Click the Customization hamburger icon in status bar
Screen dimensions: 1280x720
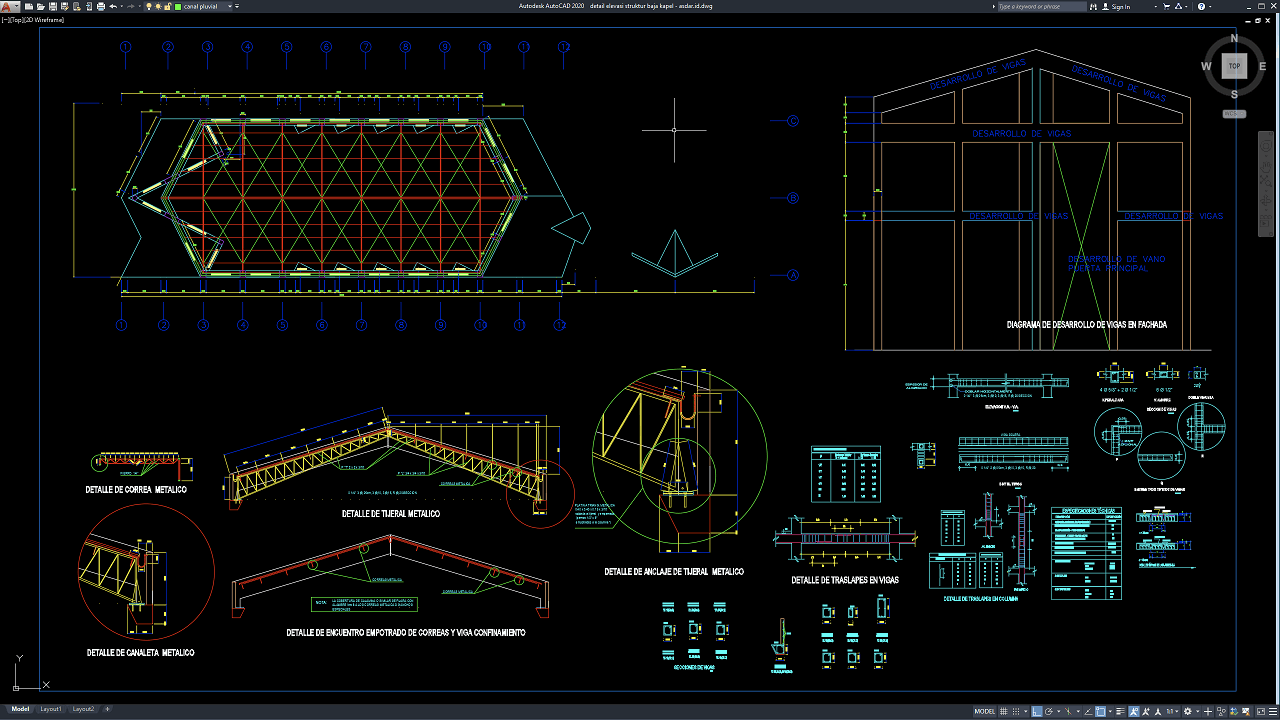click(1272, 711)
